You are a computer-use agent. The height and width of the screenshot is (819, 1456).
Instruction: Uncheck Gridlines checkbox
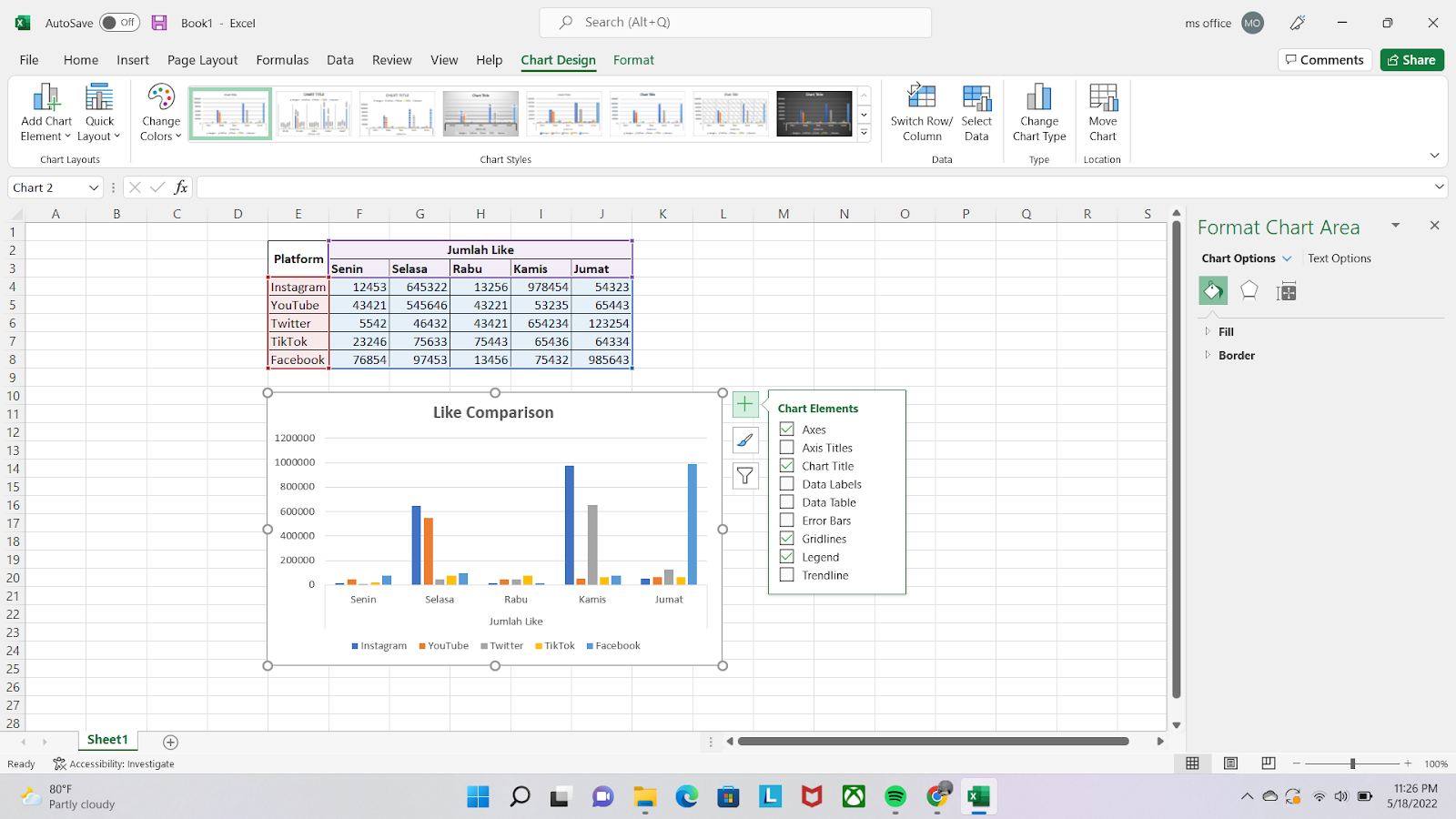(x=787, y=538)
